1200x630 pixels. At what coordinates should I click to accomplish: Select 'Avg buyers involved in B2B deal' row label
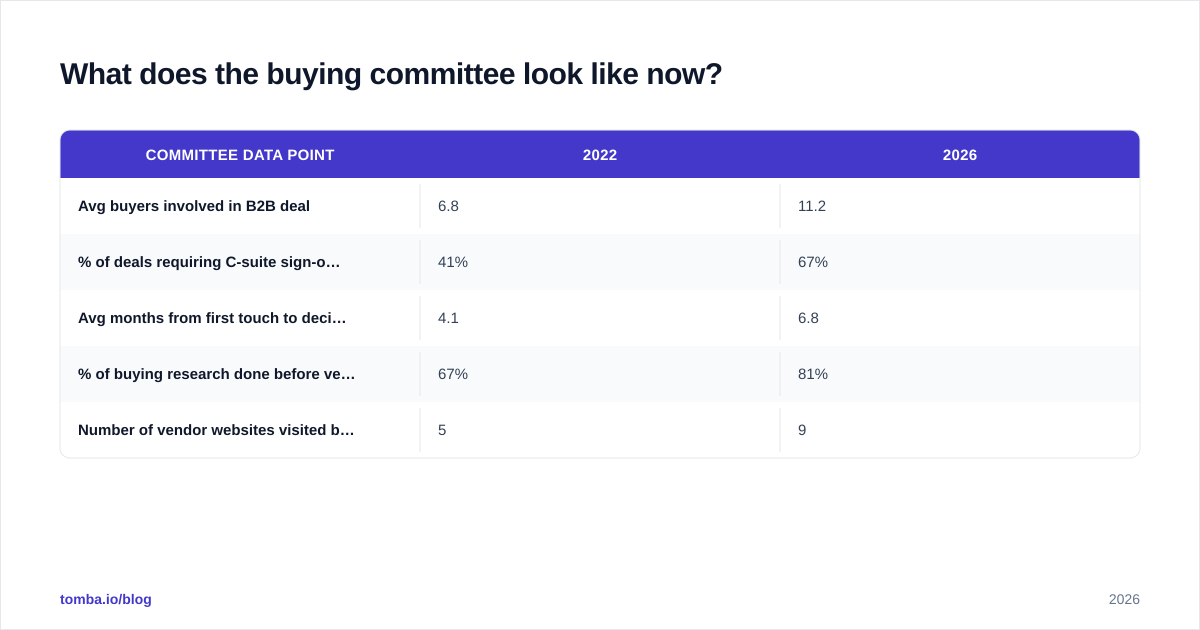click(x=194, y=206)
